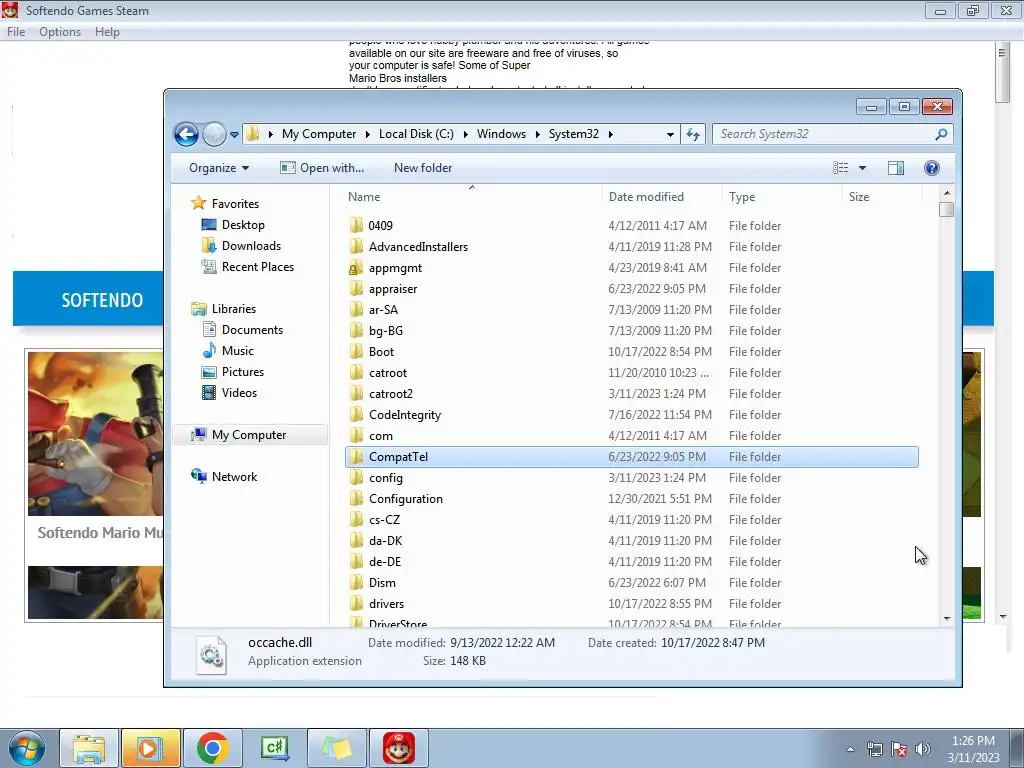Click the Local Disk (C:) breadcrumb

(416, 134)
